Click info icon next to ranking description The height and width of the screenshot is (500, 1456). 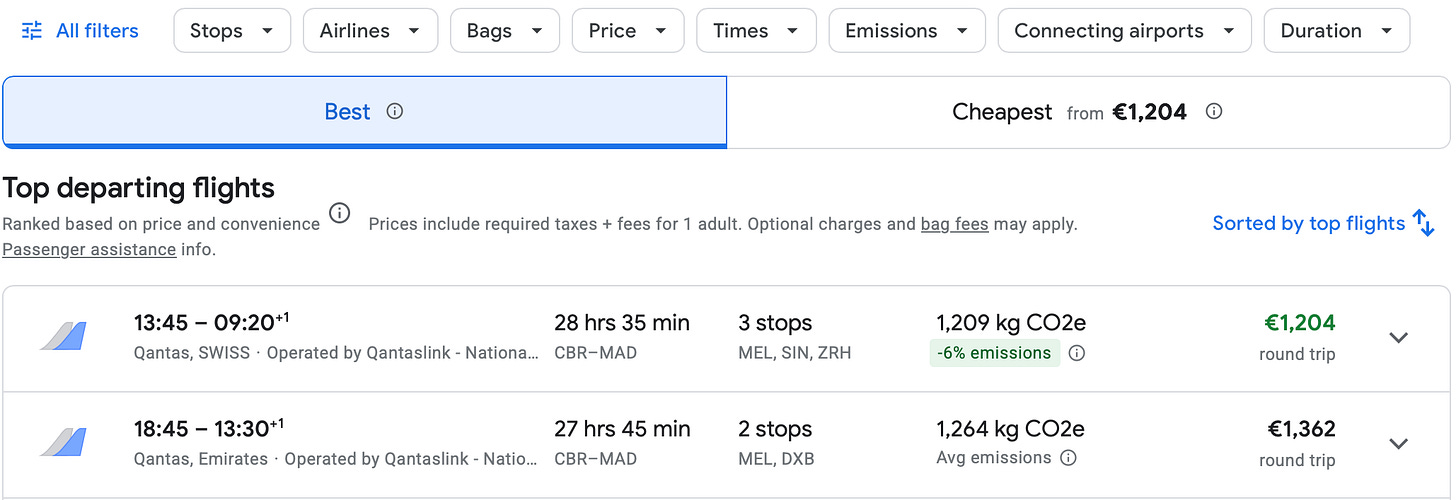(340, 213)
